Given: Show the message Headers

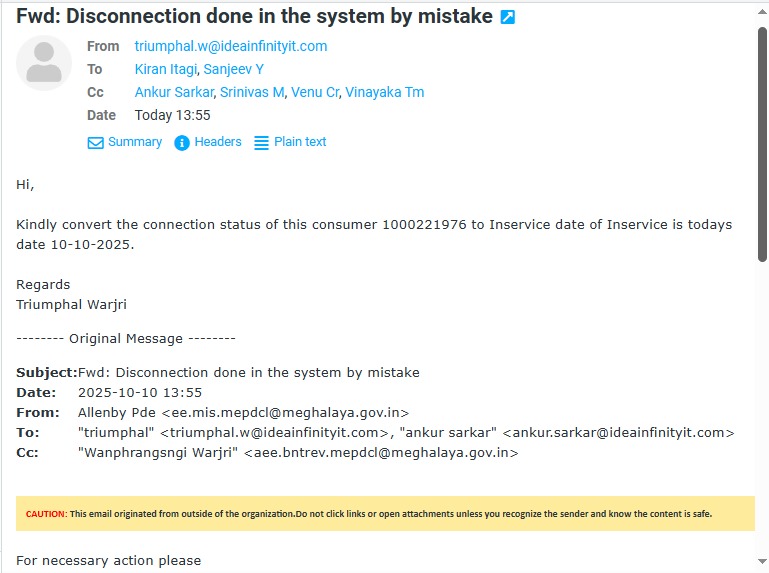Looking at the screenshot, I should (218, 142).
